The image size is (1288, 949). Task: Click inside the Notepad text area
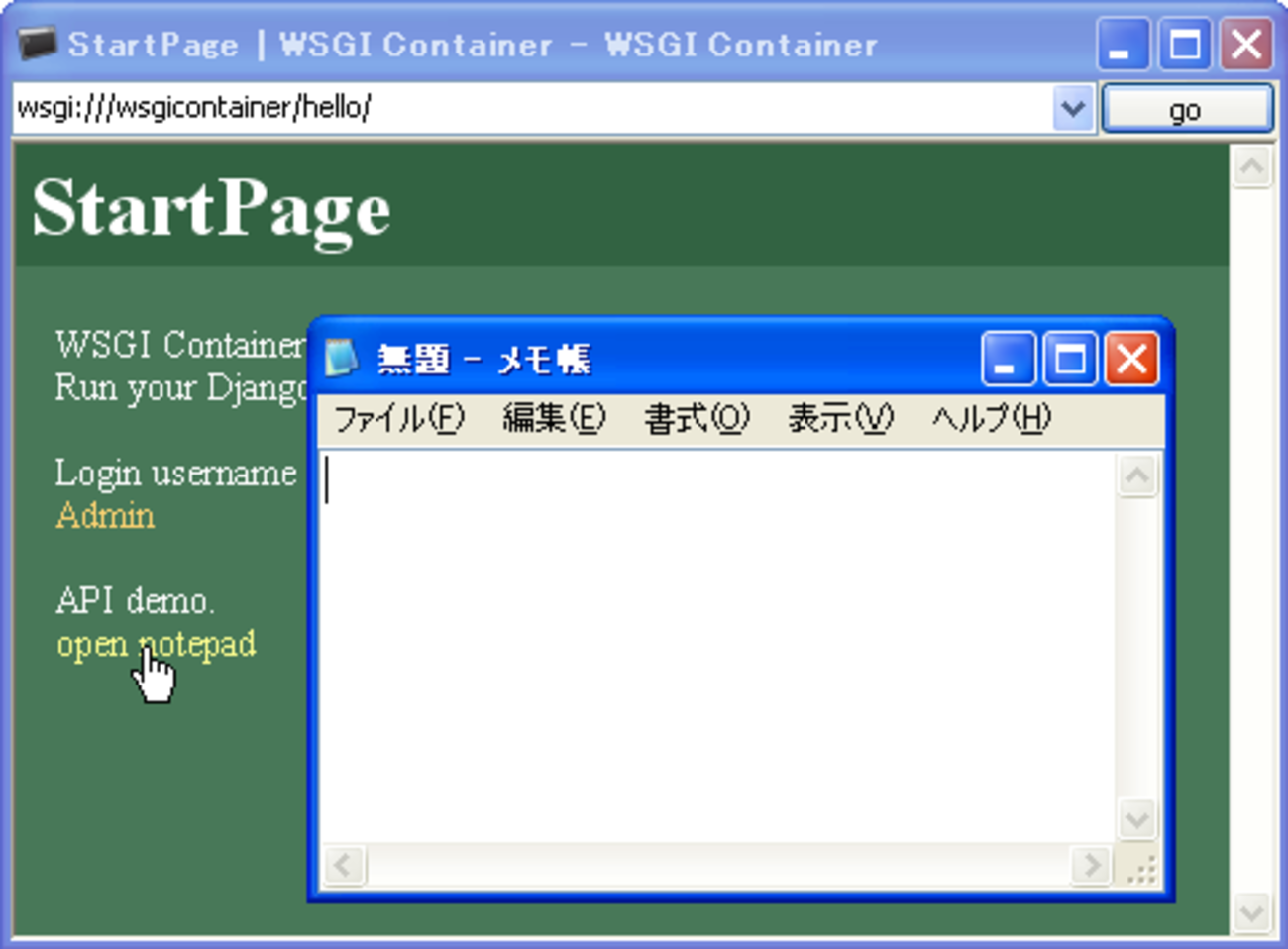pyautogui.click(x=713, y=644)
